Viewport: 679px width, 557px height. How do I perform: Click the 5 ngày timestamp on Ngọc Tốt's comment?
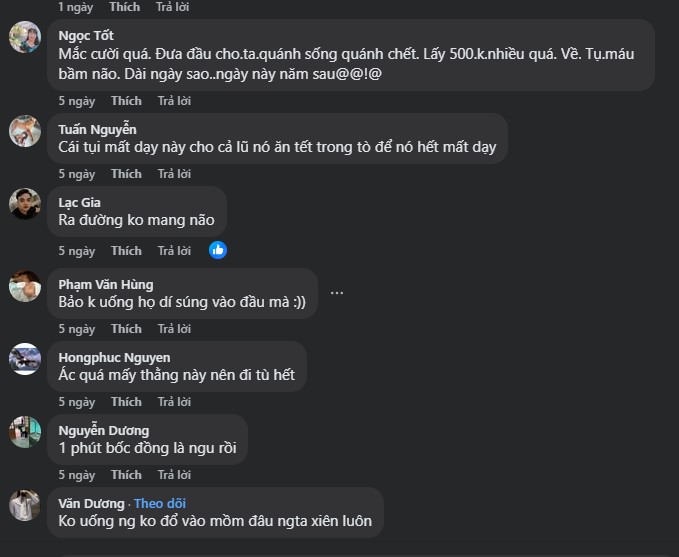(x=76, y=101)
